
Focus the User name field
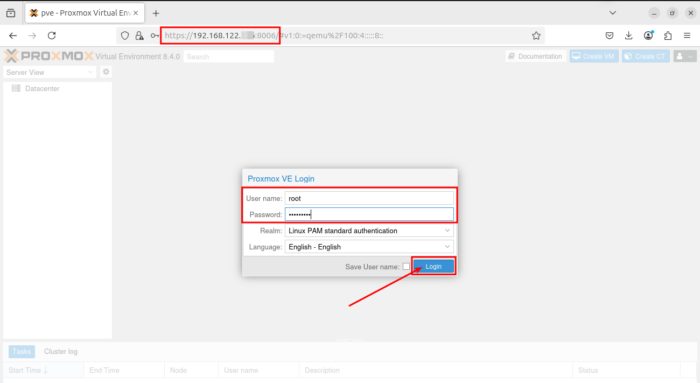[369, 198]
